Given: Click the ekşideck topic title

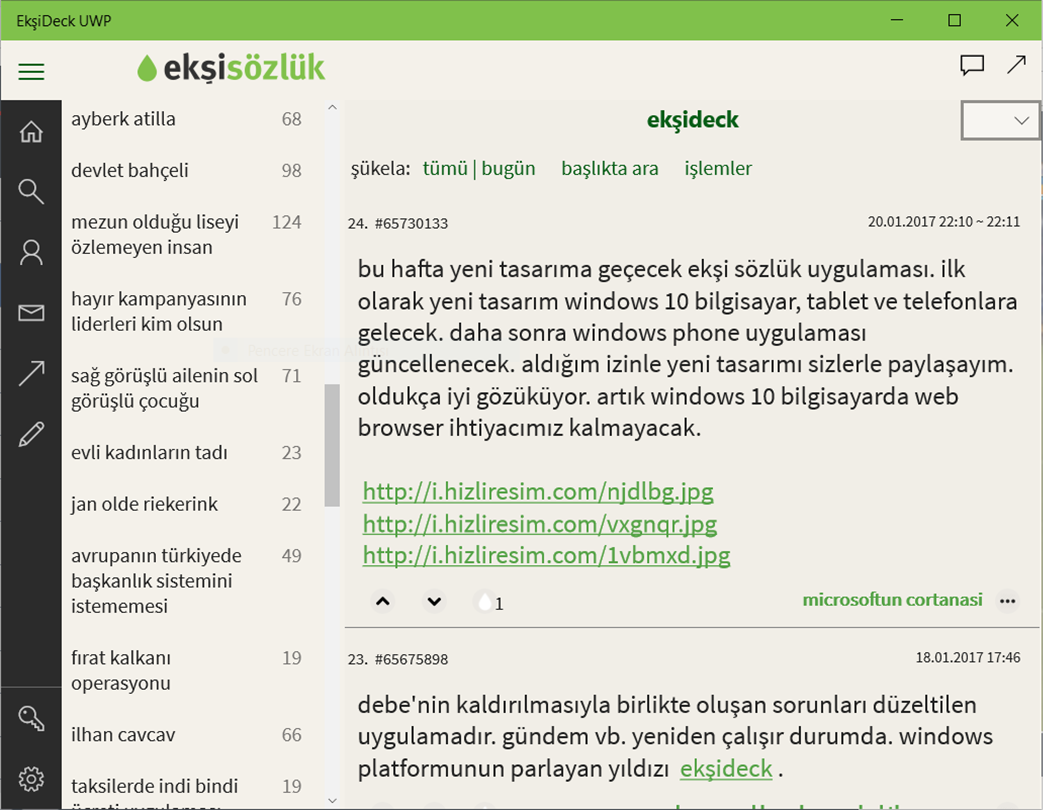Looking at the screenshot, I should point(692,120).
